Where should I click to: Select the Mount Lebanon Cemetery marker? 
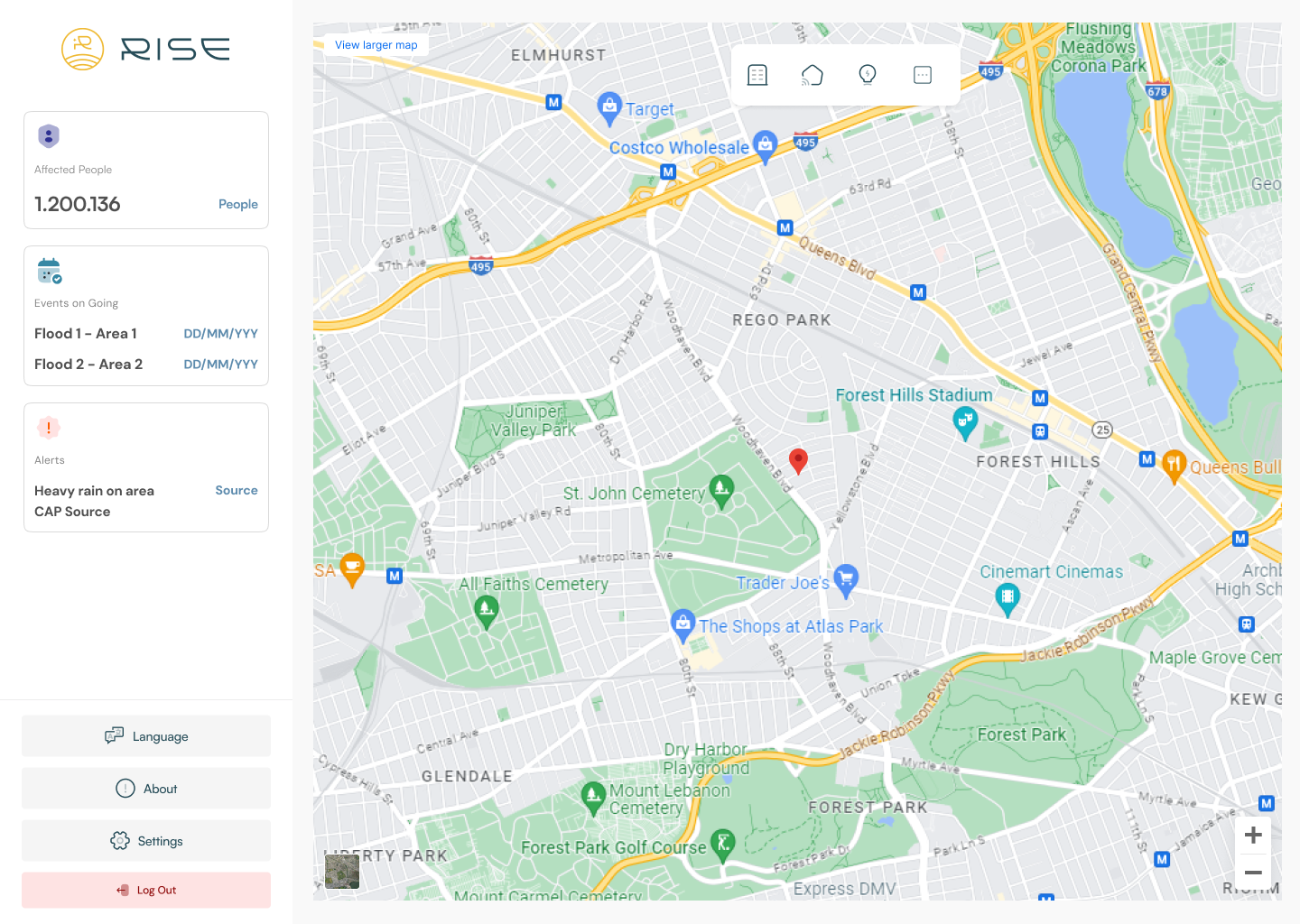pos(593,798)
